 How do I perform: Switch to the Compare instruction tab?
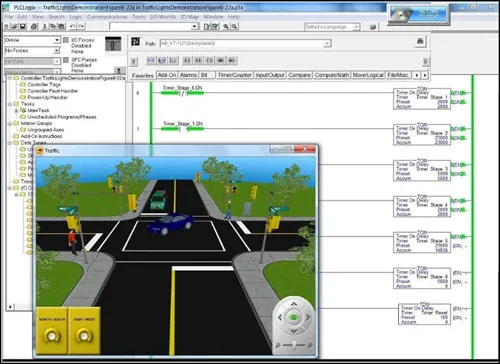(299, 75)
